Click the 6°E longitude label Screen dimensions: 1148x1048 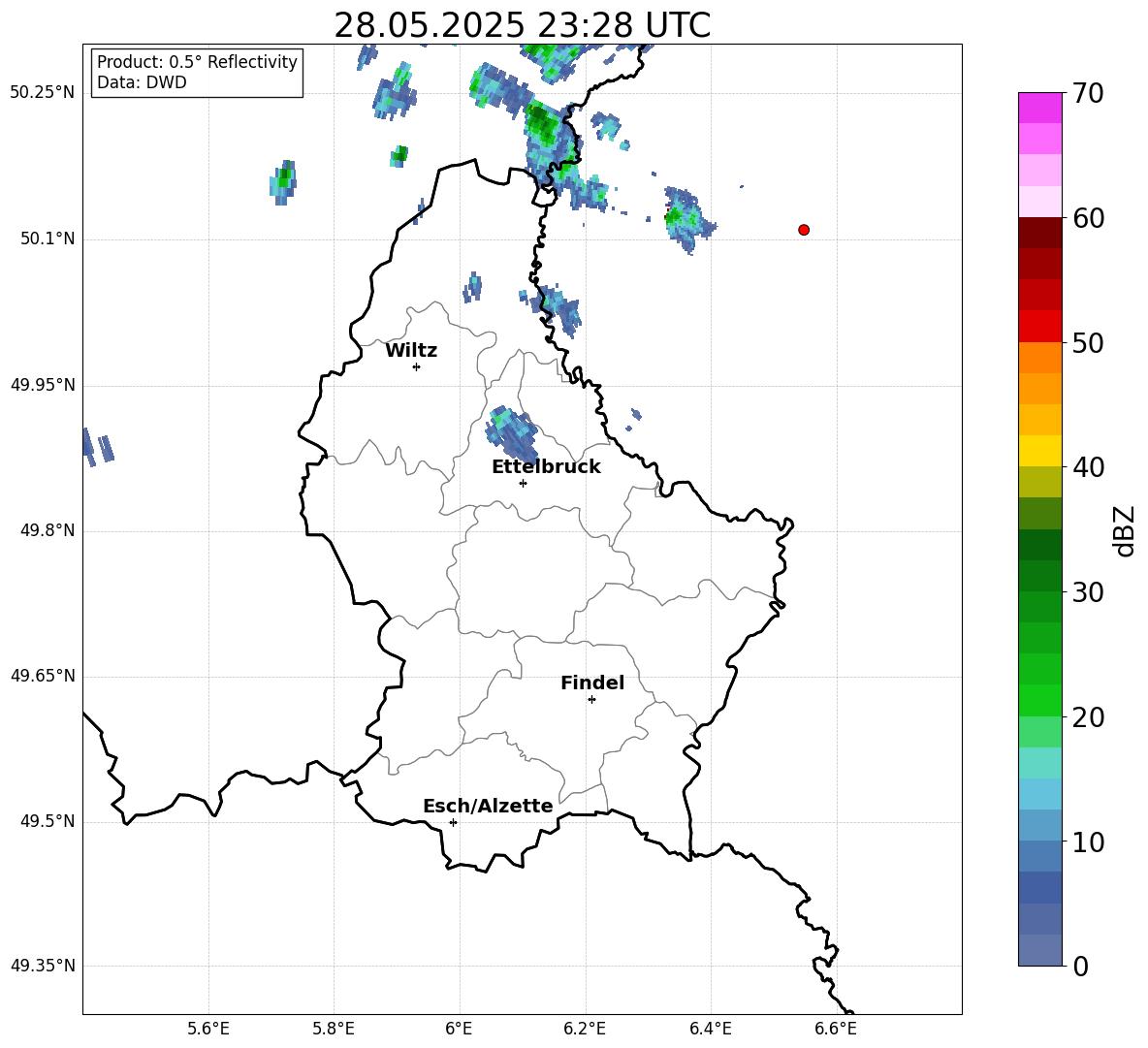pos(459,1029)
